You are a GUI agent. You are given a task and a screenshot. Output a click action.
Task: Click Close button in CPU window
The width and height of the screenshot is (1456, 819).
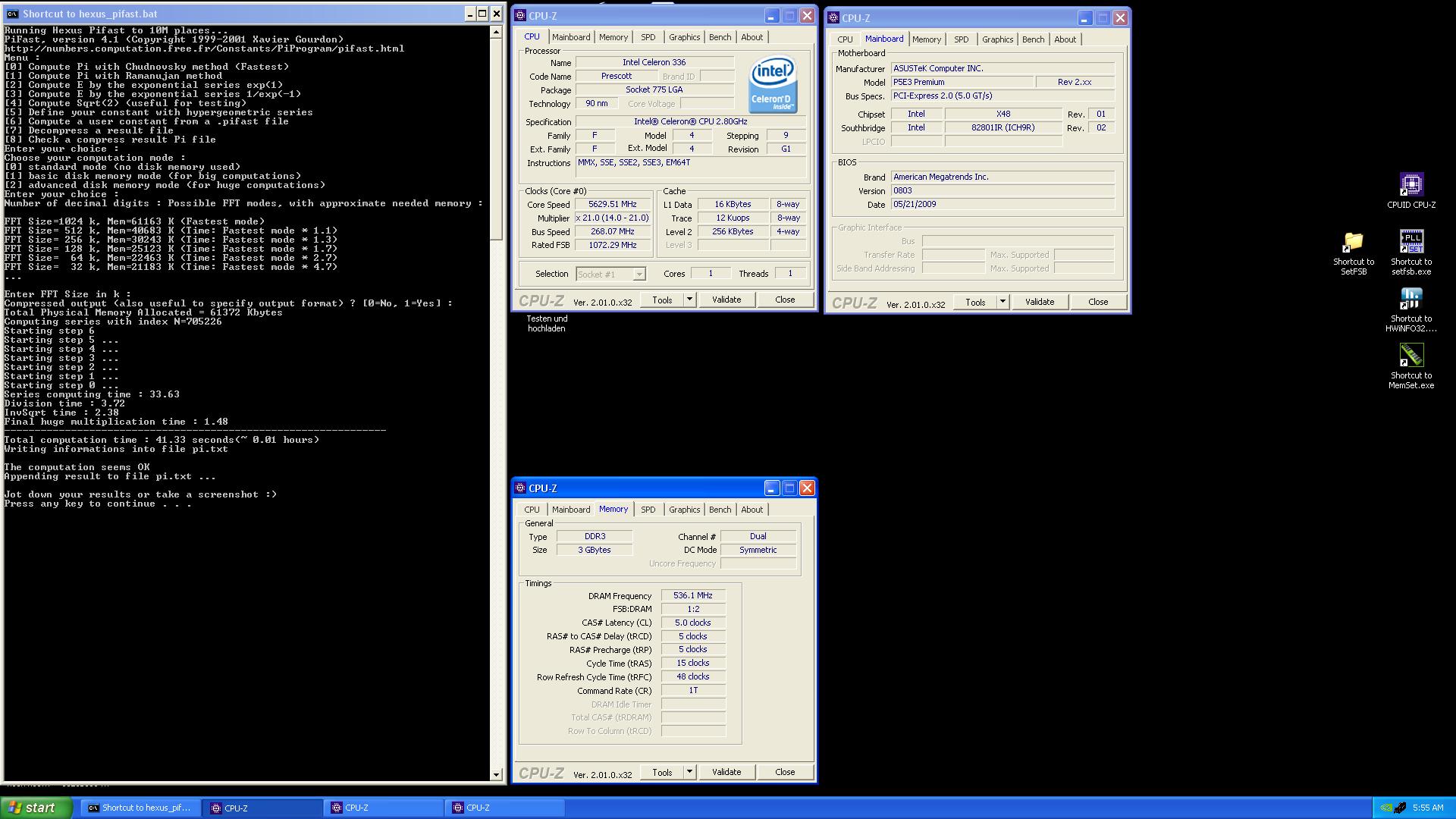[x=785, y=300]
